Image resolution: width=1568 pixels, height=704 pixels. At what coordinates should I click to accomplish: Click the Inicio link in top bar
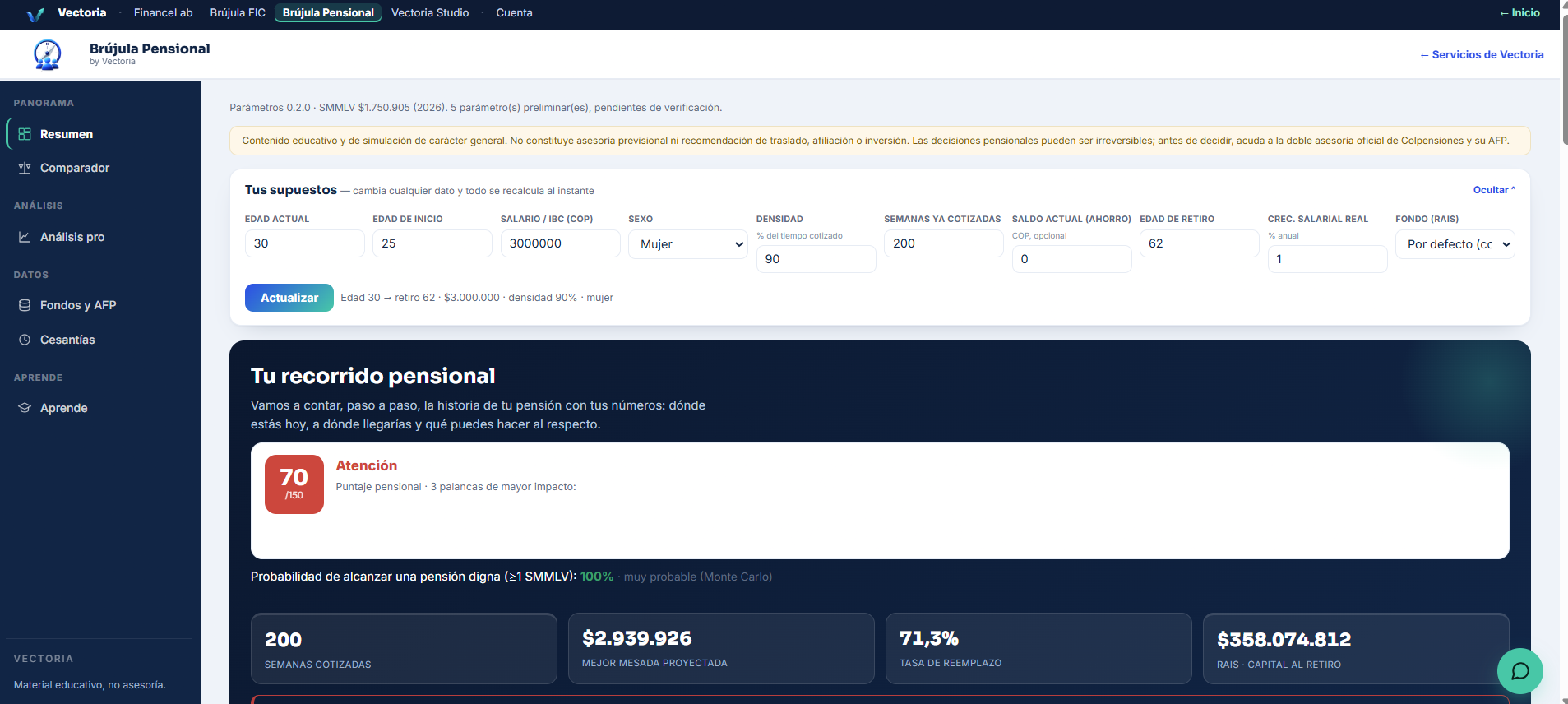pyautogui.click(x=1519, y=12)
